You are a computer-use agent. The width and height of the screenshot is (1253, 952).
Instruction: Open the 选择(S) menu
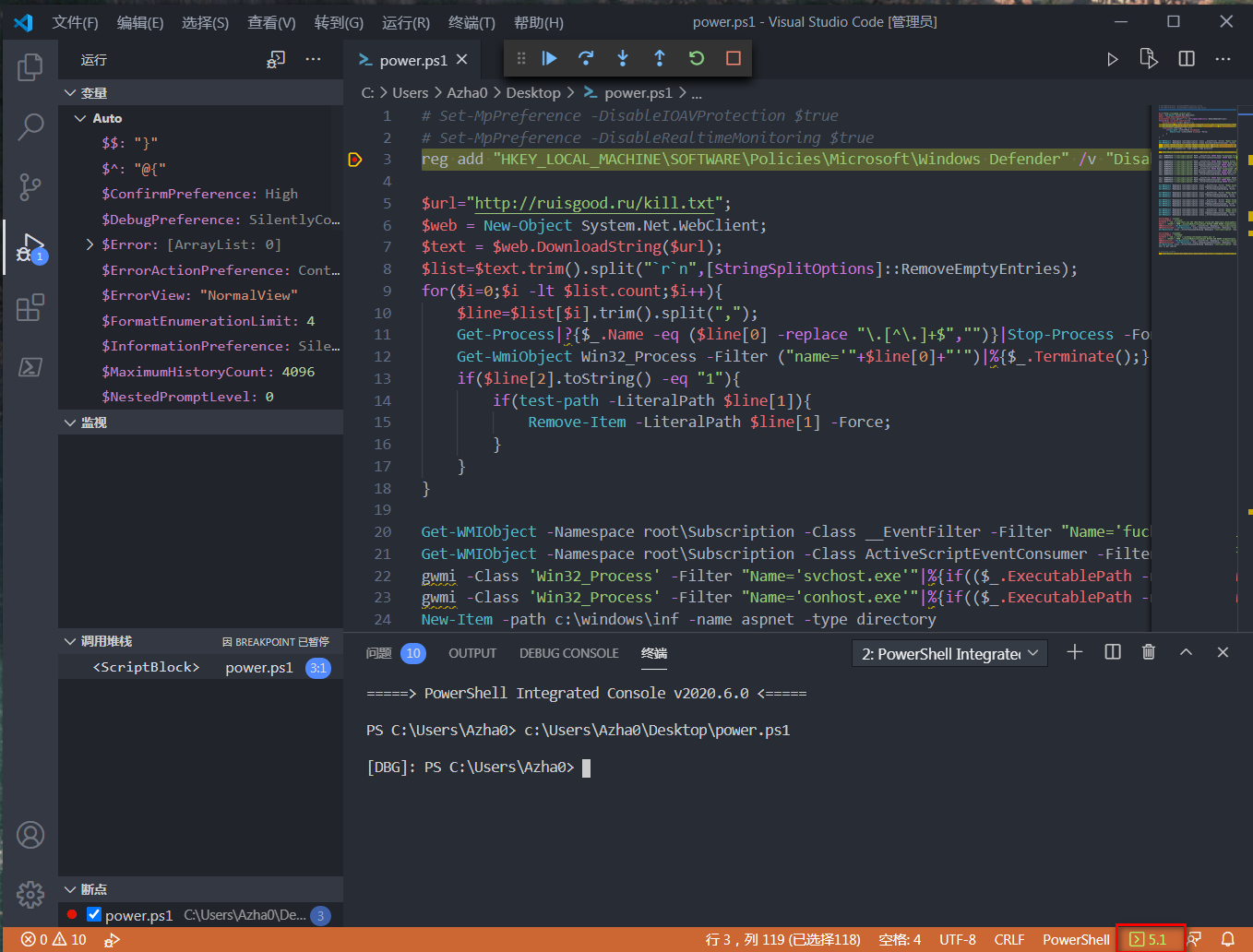pos(205,22)
